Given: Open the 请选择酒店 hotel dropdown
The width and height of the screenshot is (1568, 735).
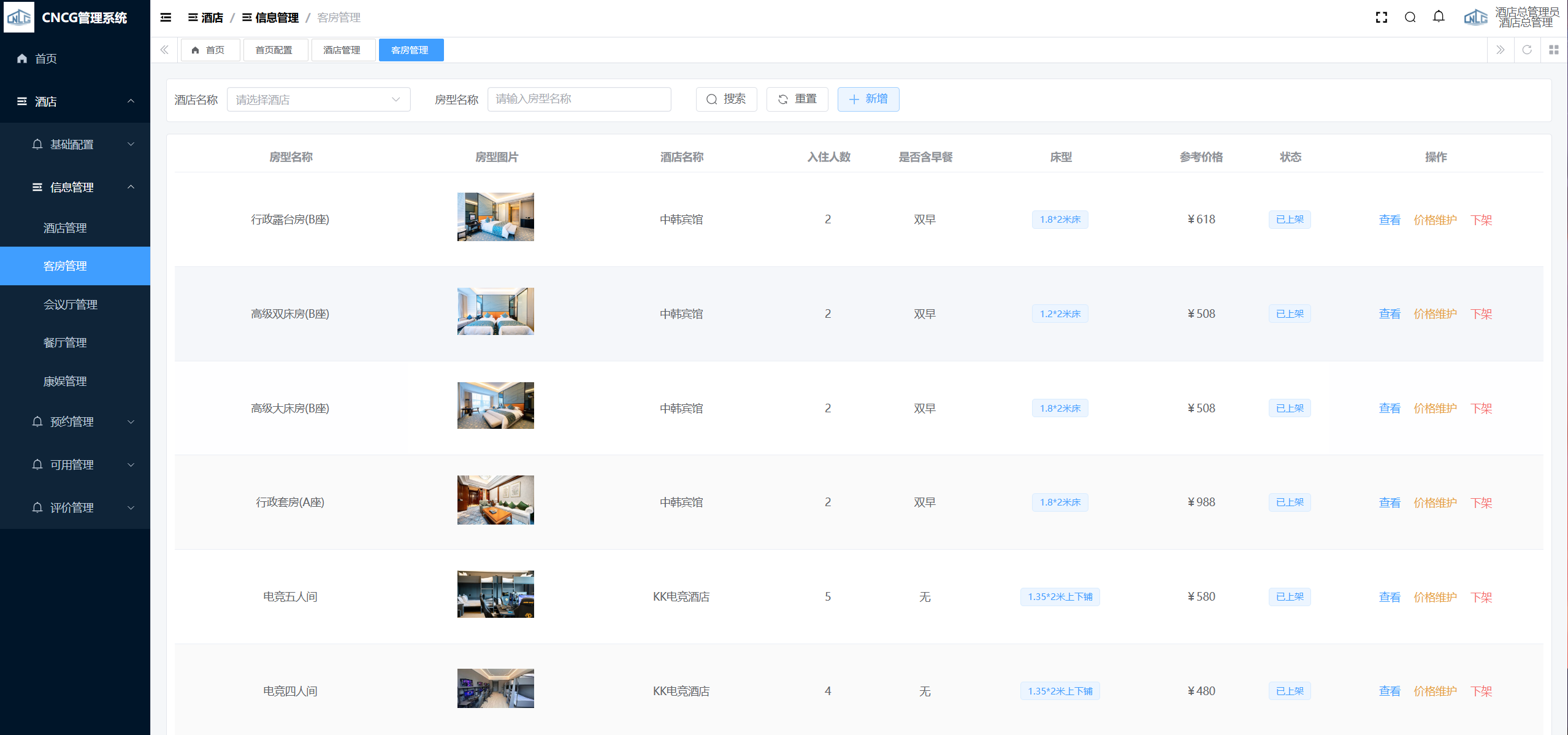Looking at the screenshot, I should 318,99.
